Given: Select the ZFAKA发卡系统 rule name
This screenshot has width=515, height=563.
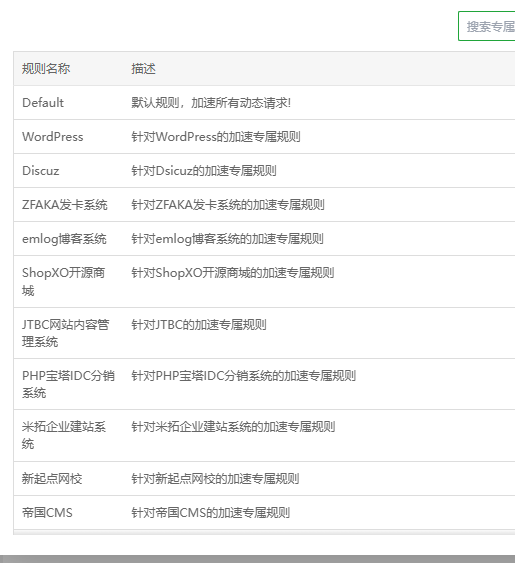Looking at the screenshot, I should pyautogui.click(x=65, y=205).
